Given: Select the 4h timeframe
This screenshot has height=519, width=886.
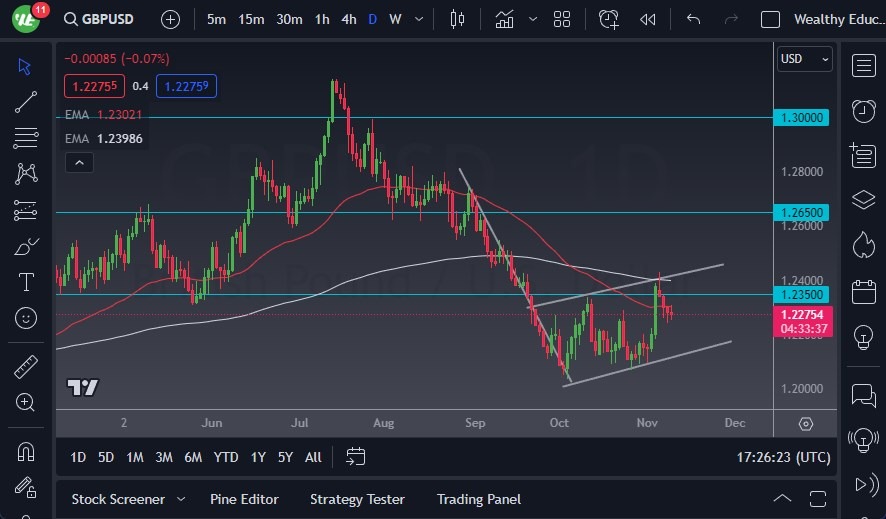Looking at the screenshot, I should [348, 19].
